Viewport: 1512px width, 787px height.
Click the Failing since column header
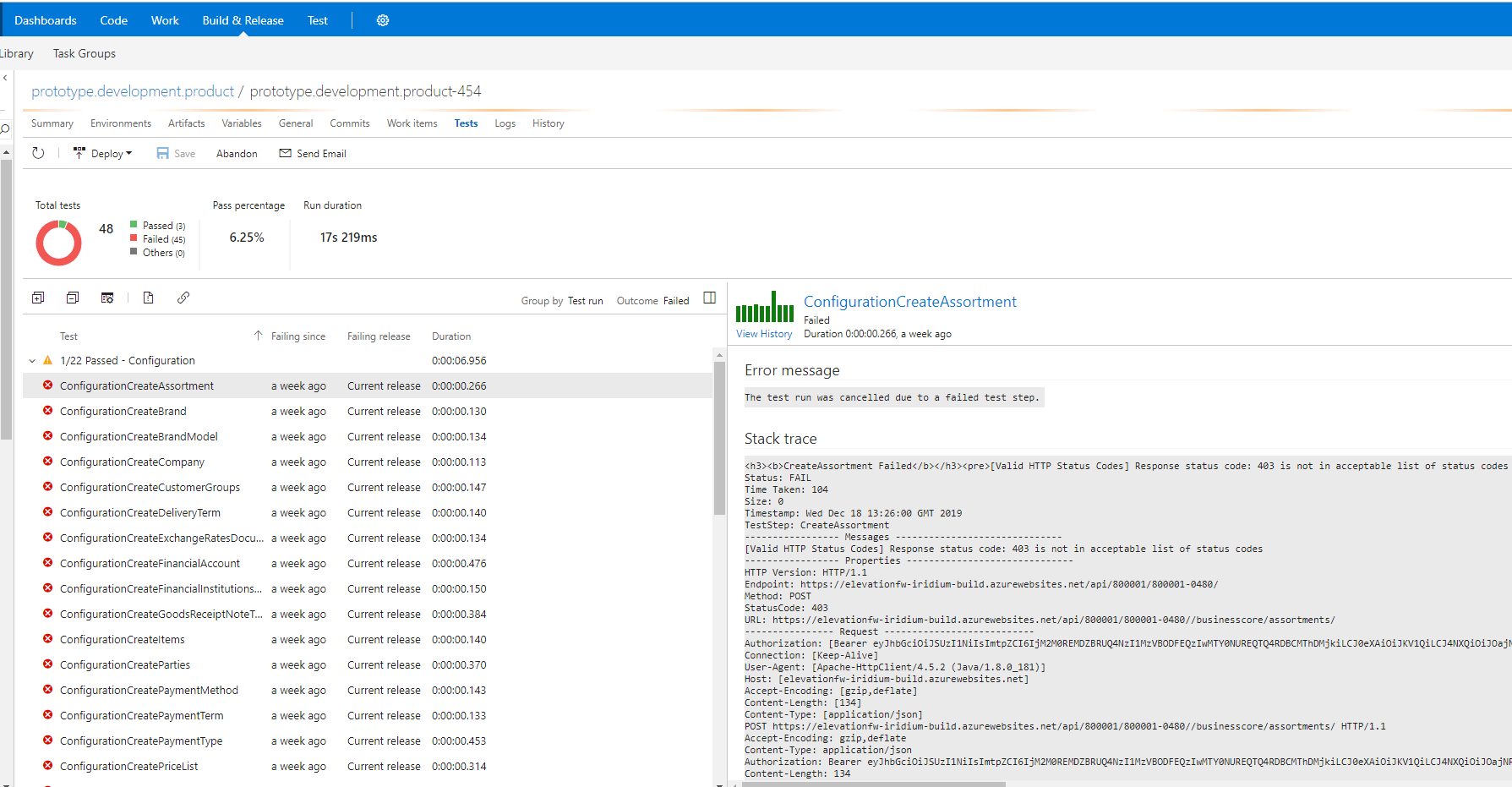[298, 336]
